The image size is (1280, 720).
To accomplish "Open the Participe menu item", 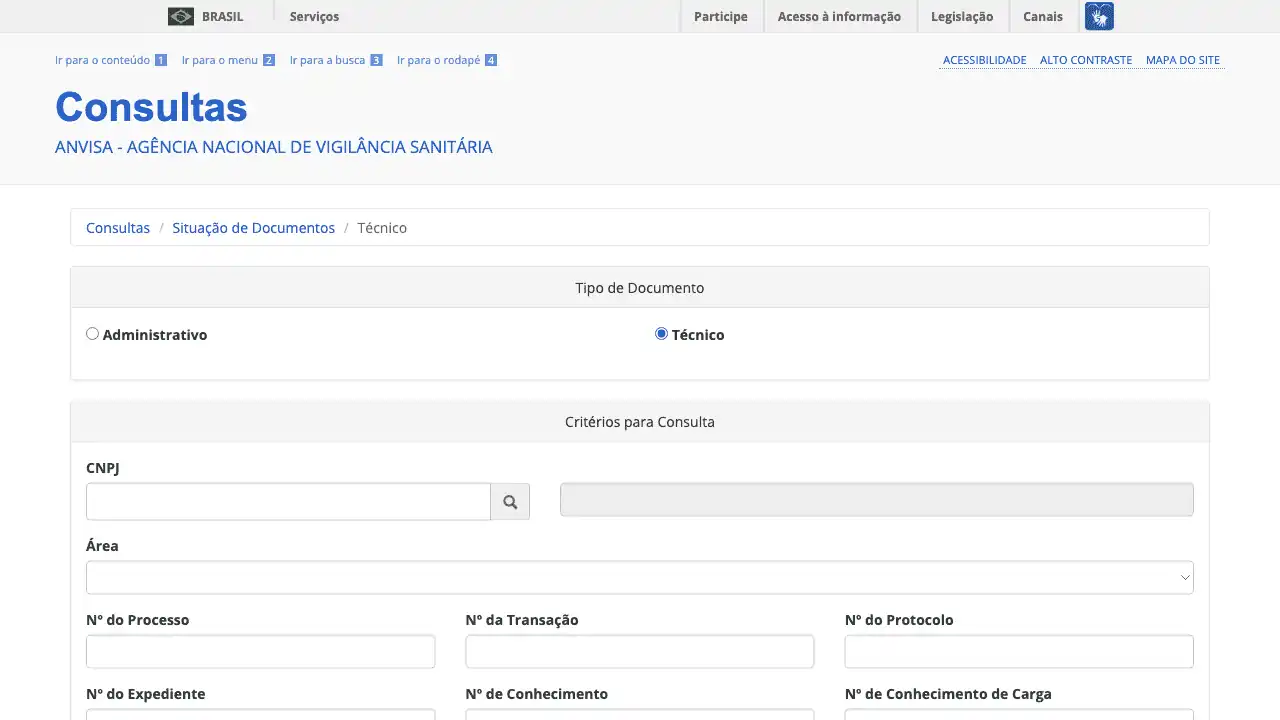I will [720, 16].
